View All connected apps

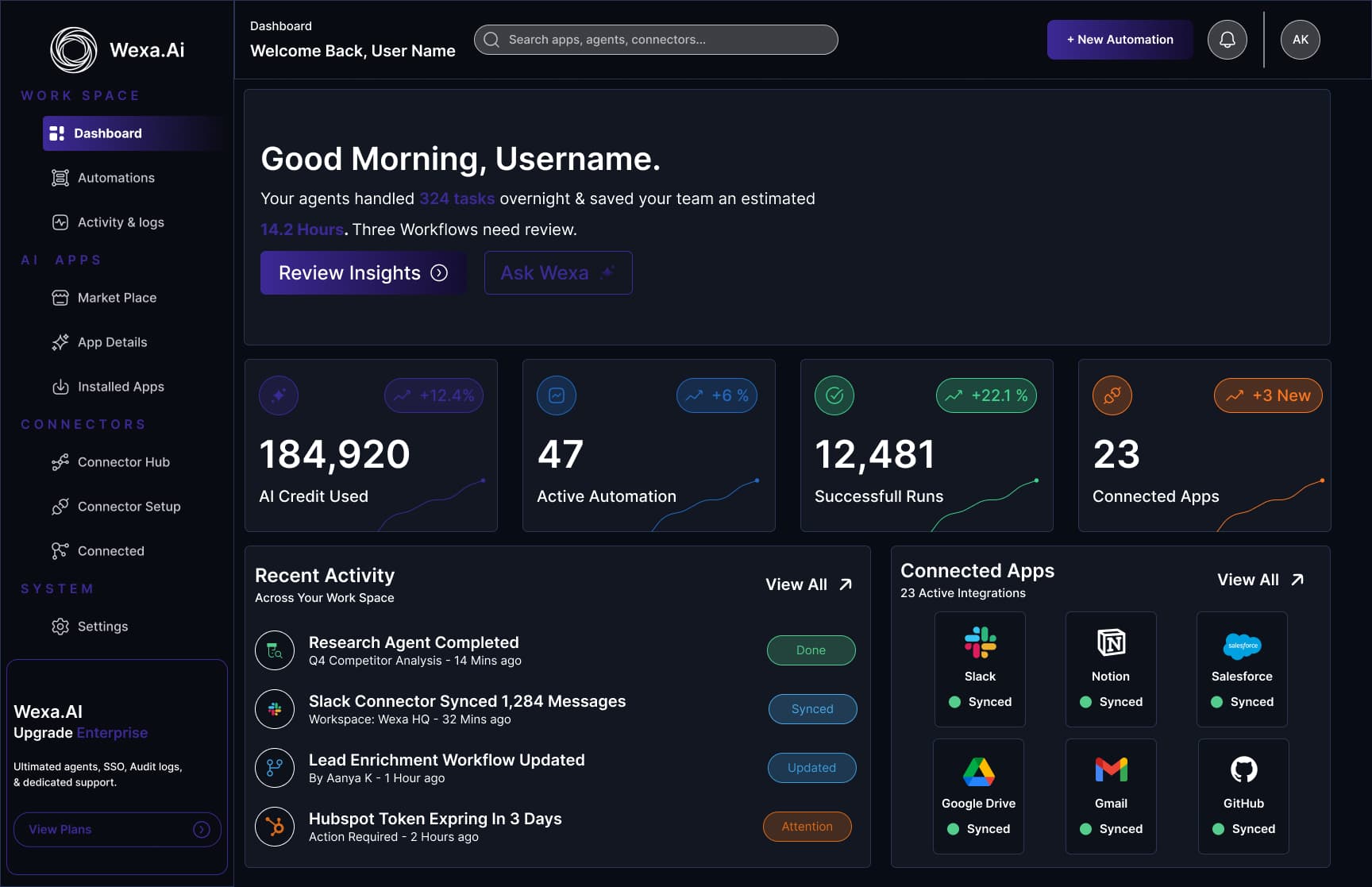pyautogui.click(x=1261, y=580)
